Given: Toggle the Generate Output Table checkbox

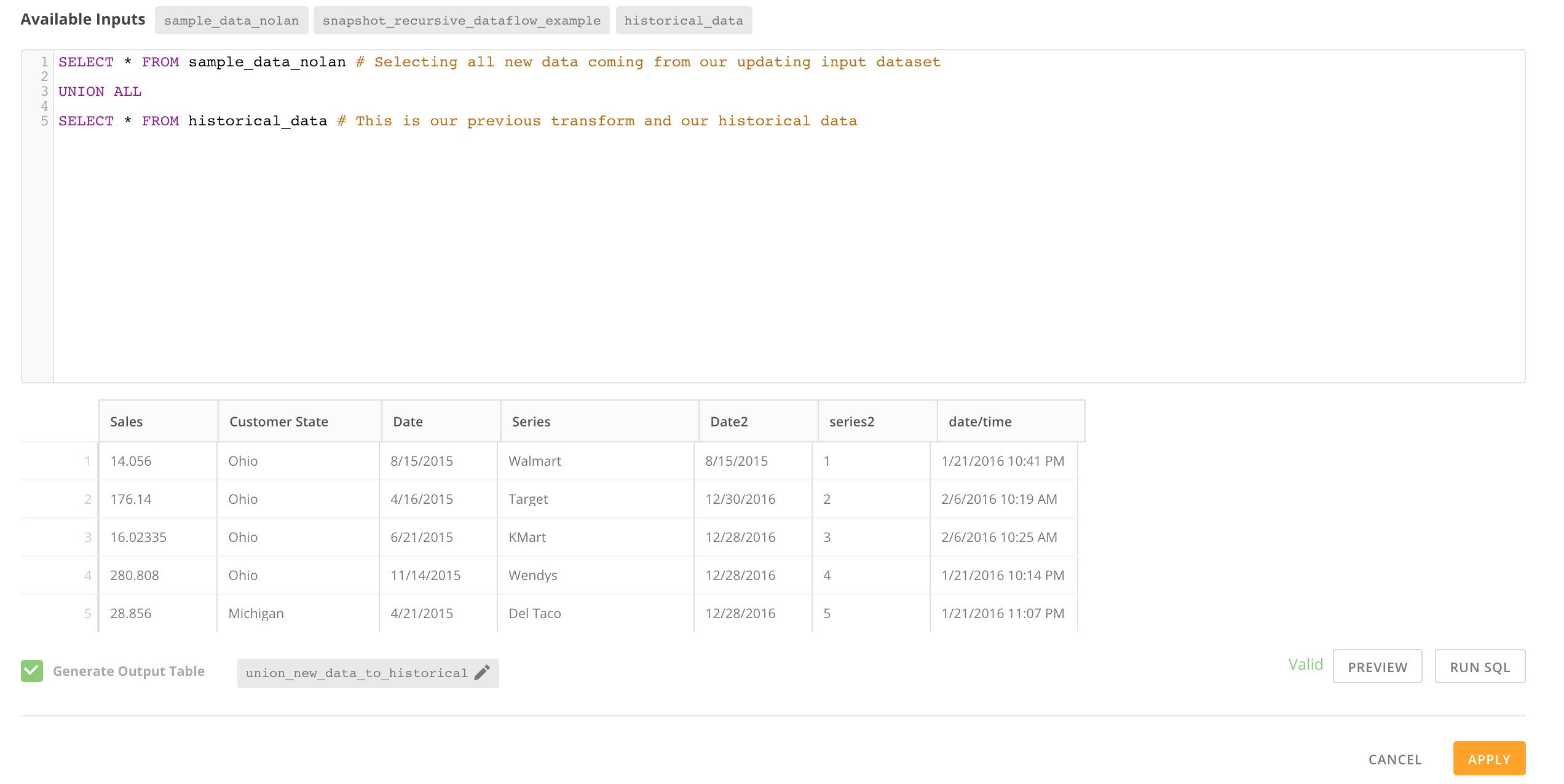Looking at the screenshot, I should coord(31,670).
